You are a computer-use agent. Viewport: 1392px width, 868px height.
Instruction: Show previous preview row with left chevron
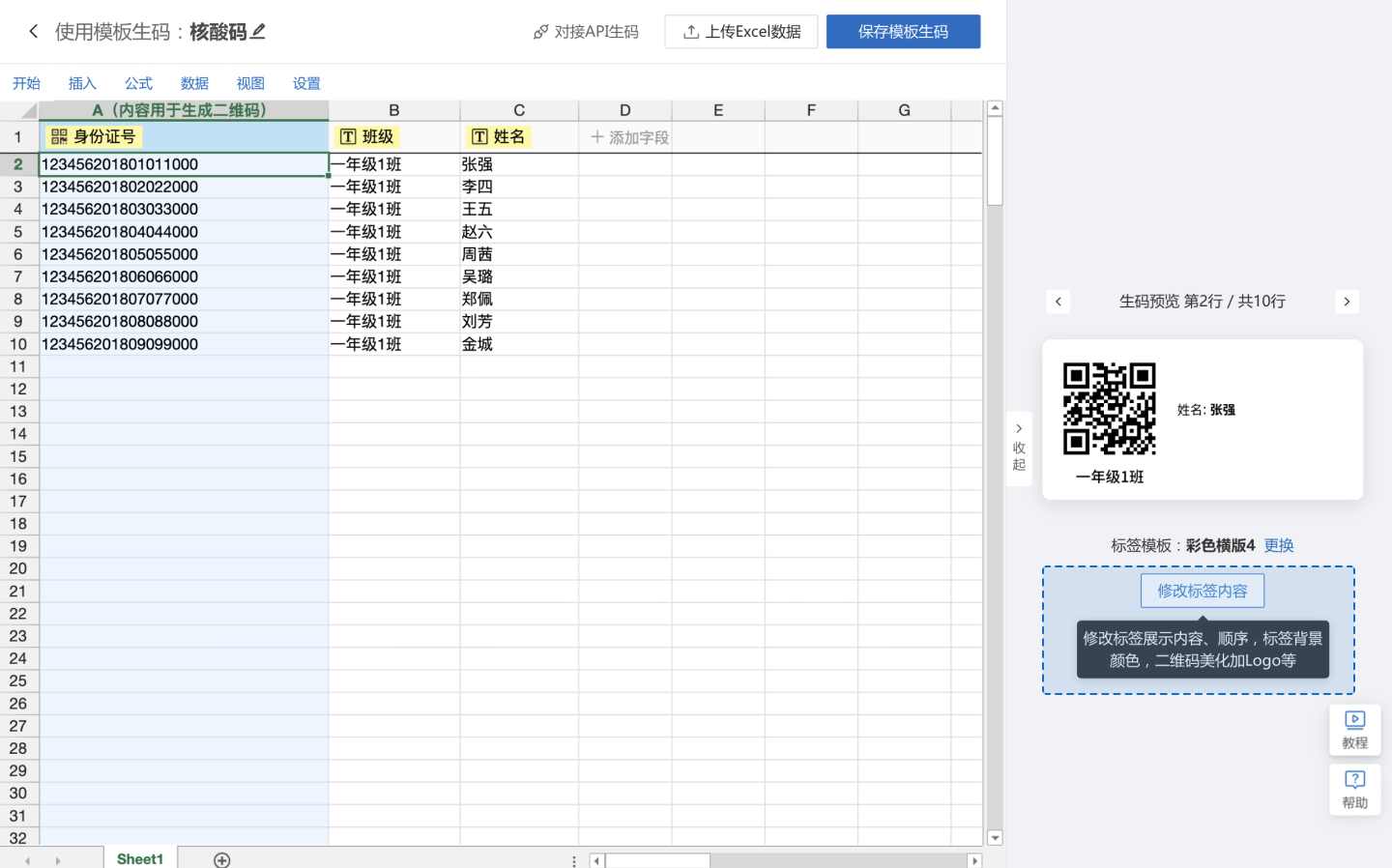click(1058, 302)
